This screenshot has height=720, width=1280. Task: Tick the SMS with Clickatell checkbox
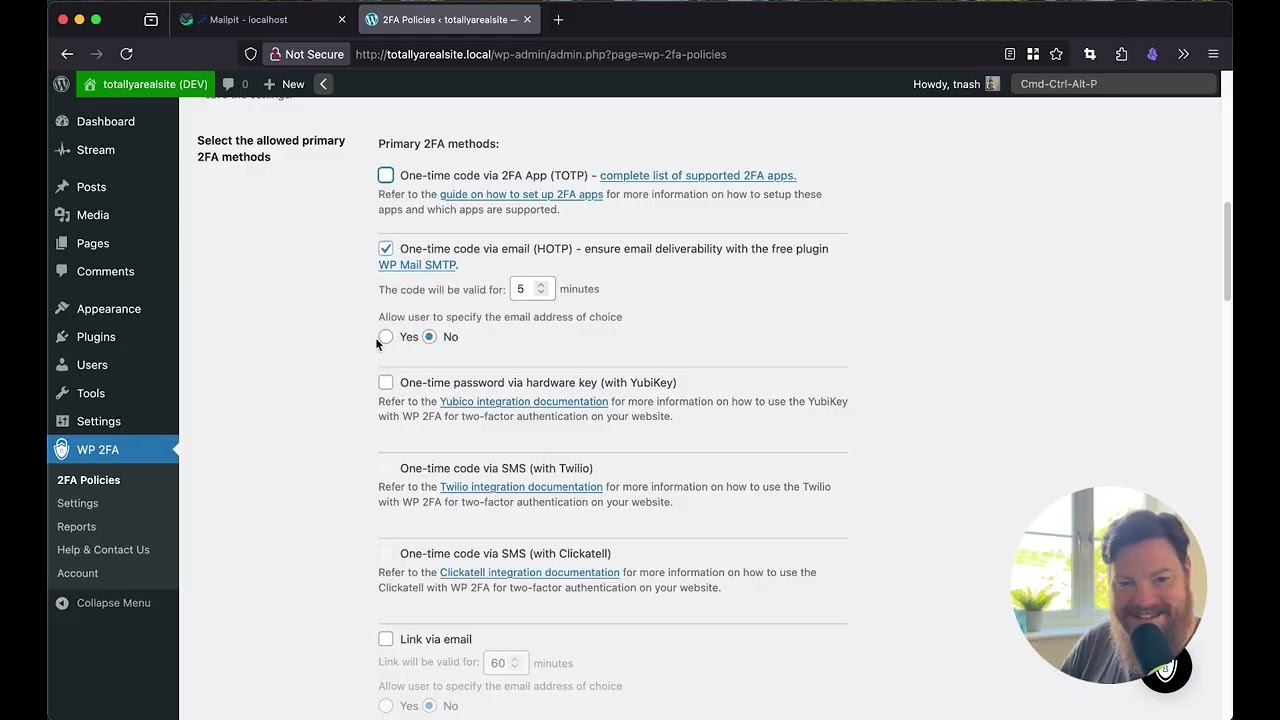(386, 553)
